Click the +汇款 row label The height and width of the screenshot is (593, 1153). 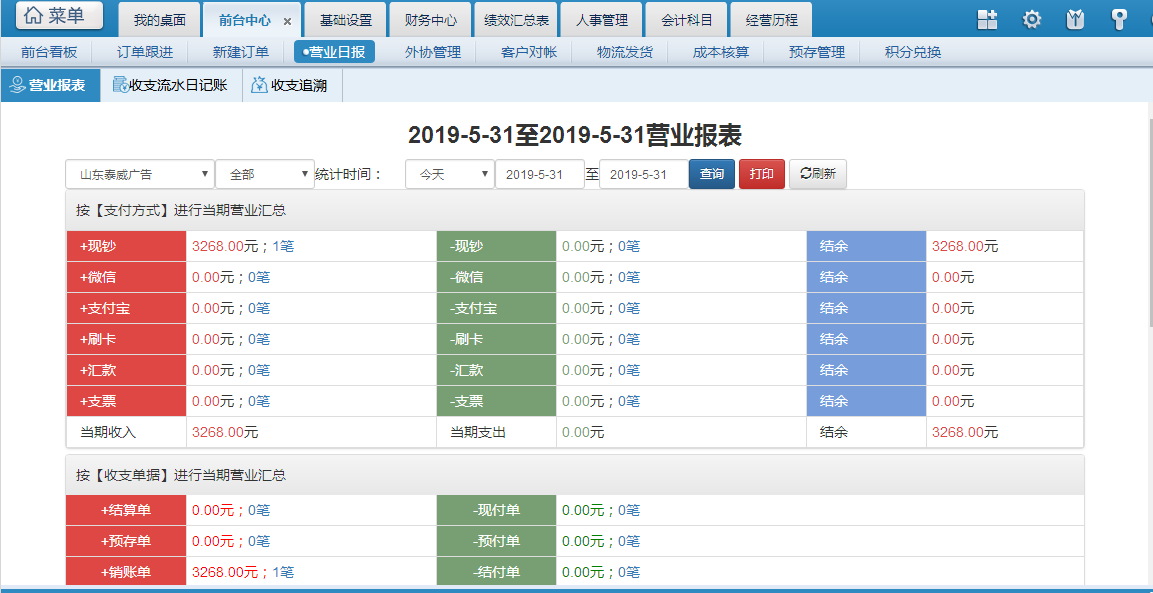tap(126, 370)
